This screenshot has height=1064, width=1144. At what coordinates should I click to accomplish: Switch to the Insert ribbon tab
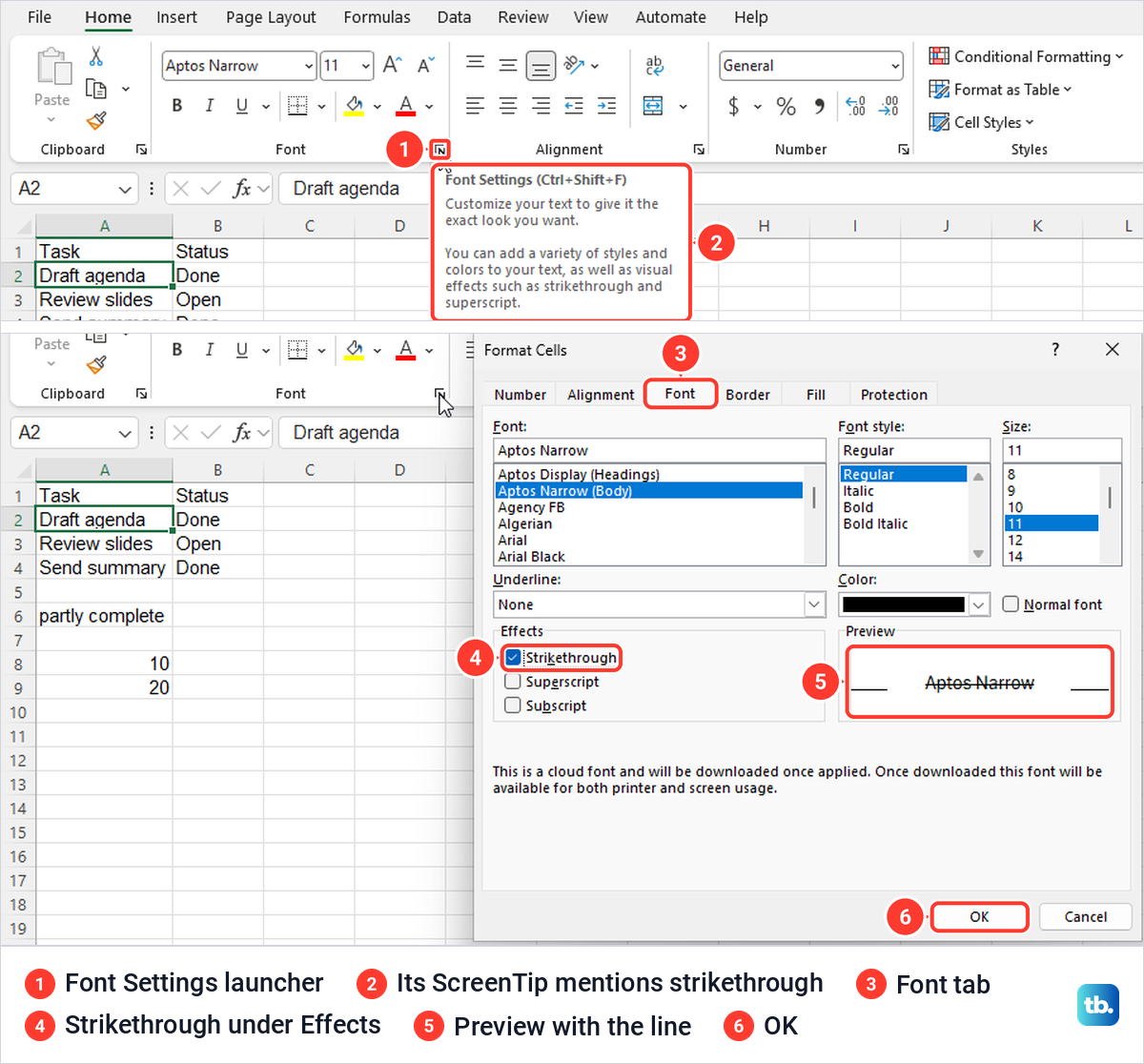pos(176,17)
